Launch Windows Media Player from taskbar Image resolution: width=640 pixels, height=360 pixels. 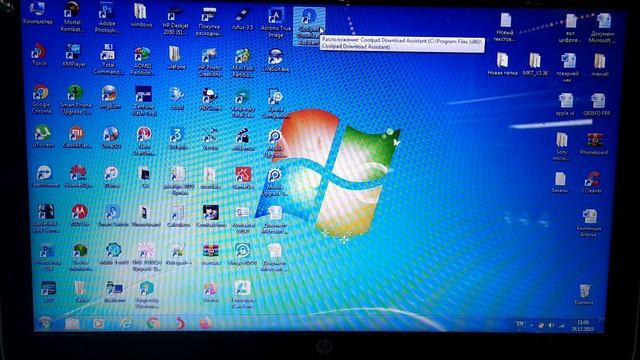(98, 324)
